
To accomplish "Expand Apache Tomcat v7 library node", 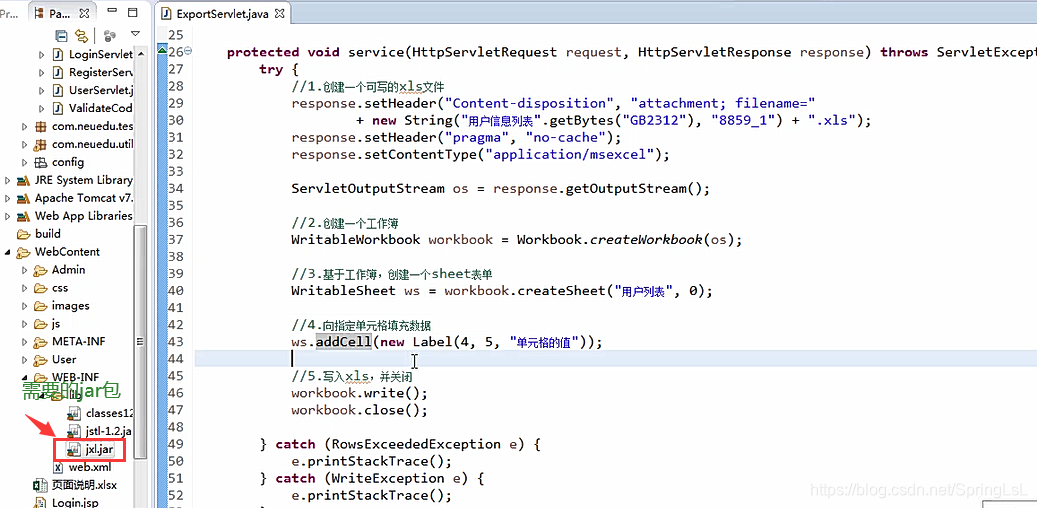I will 7,198.
